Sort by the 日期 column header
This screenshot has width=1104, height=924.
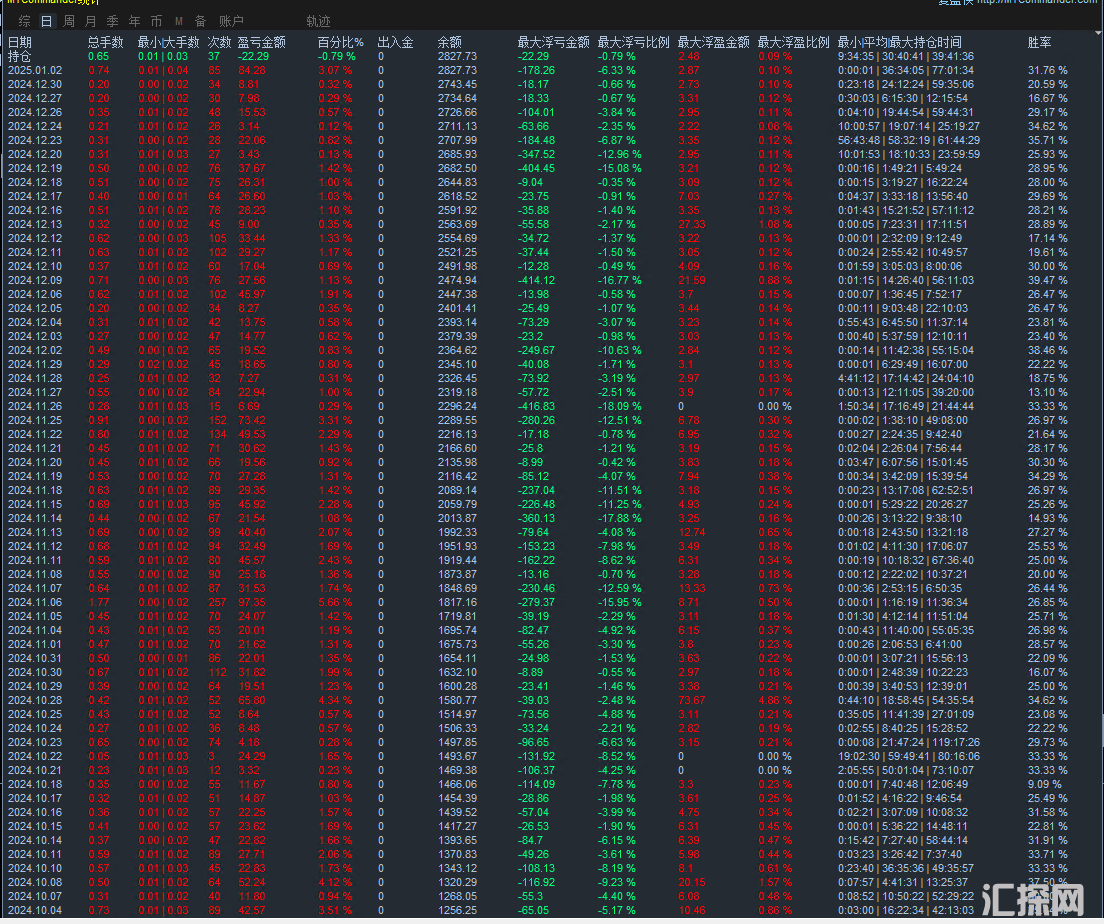pyautogui.click(x=20, y=43)
